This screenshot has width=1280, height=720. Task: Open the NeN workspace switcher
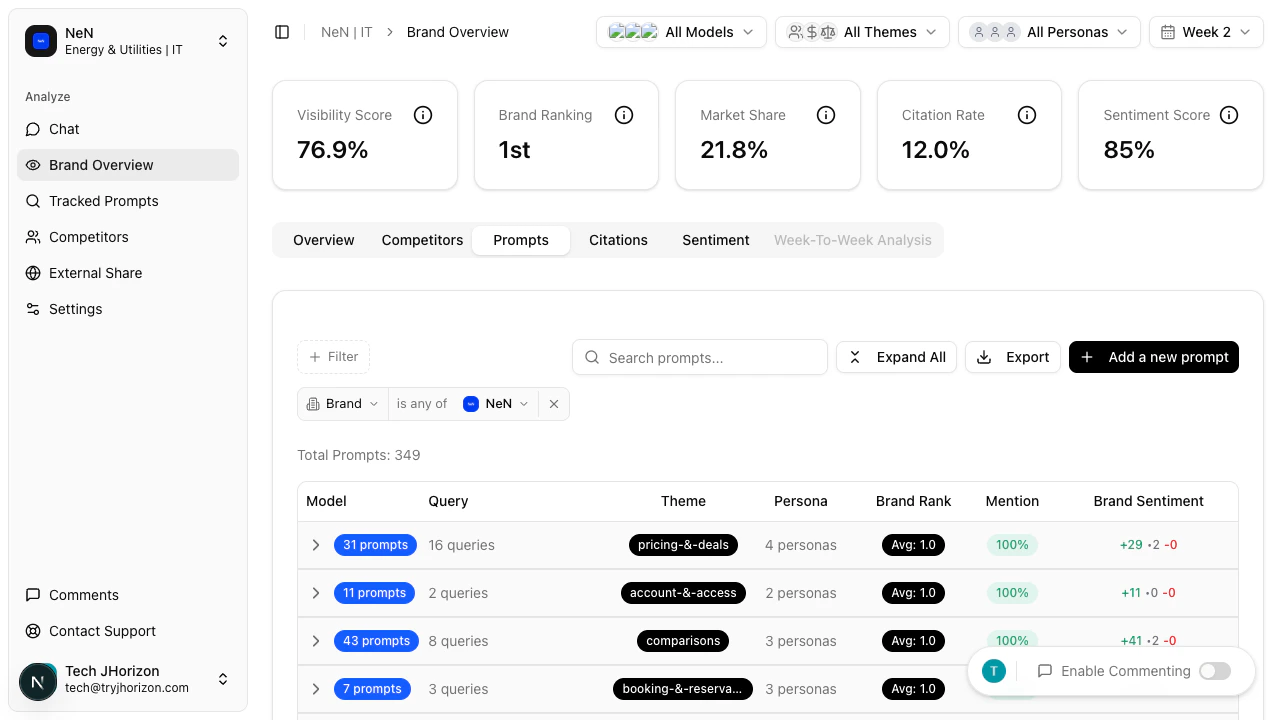click(x=128, y=41)
